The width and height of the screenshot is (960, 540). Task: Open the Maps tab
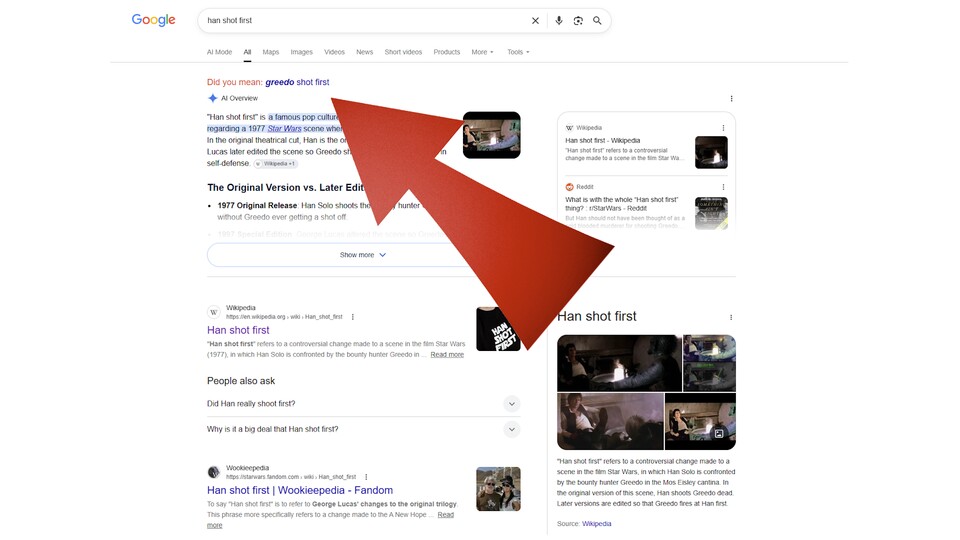point(271,52)
